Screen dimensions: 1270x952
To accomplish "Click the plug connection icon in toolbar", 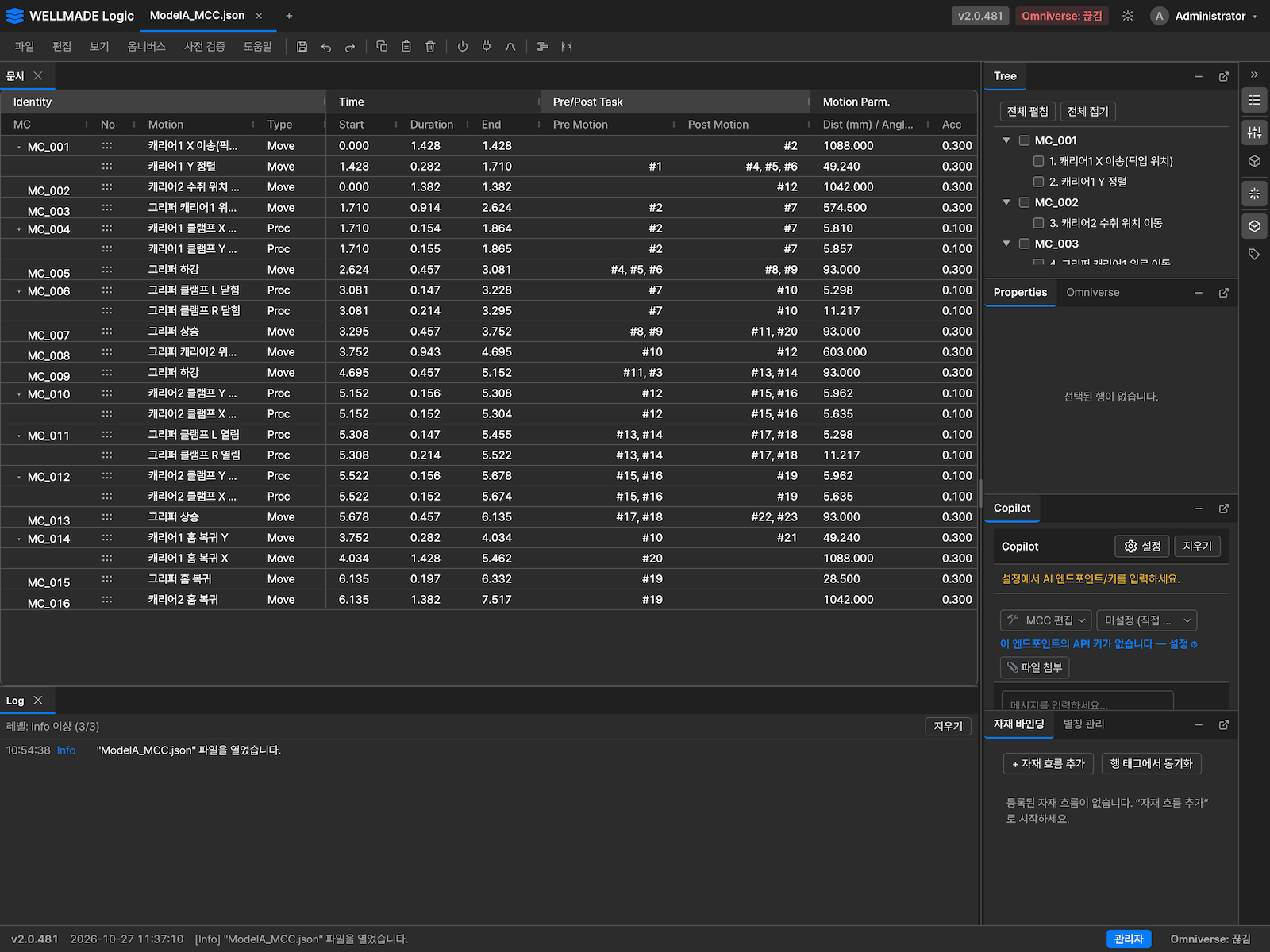I will tap(487, 47).
